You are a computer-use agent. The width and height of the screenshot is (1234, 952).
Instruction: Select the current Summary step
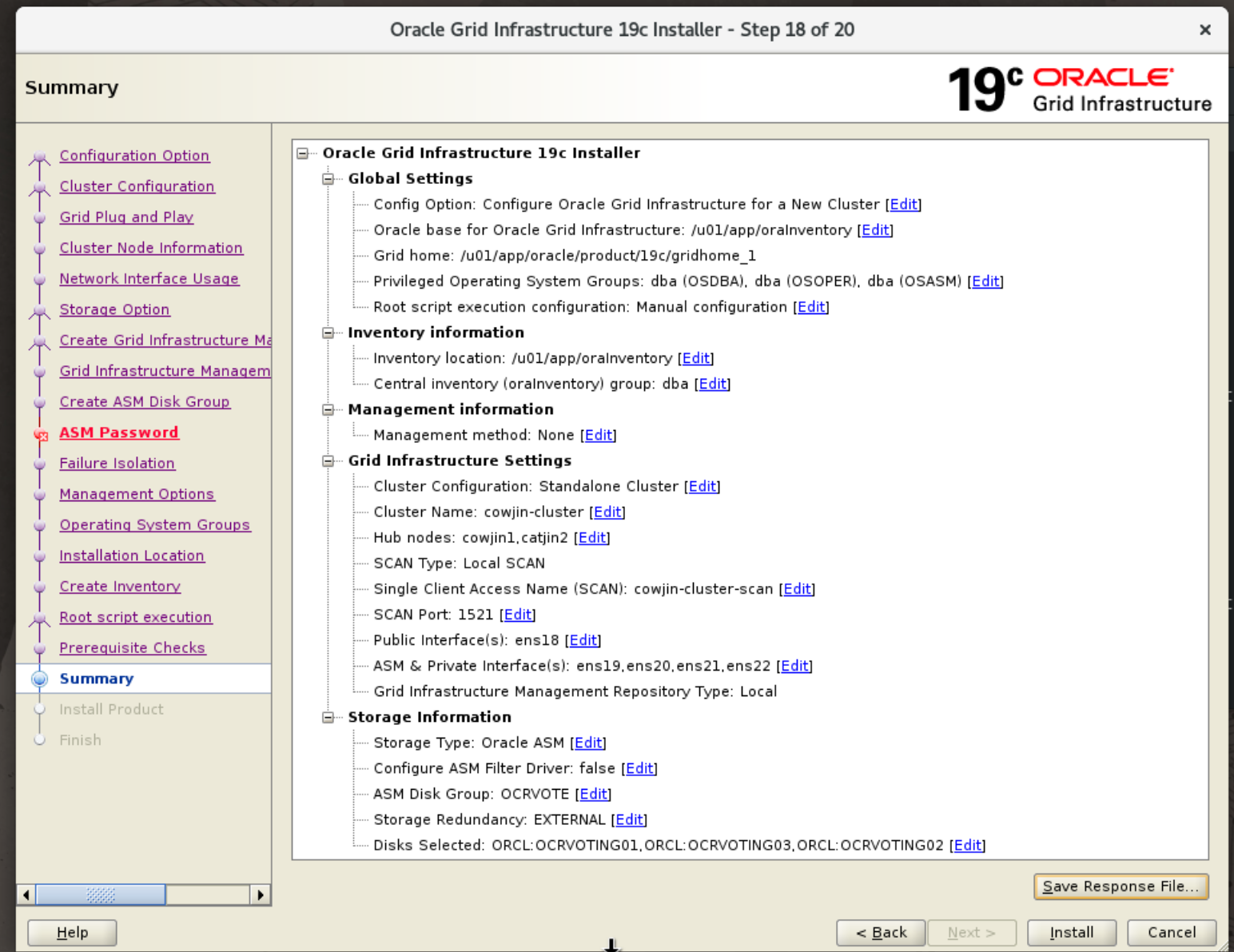[x=97, y=679]
